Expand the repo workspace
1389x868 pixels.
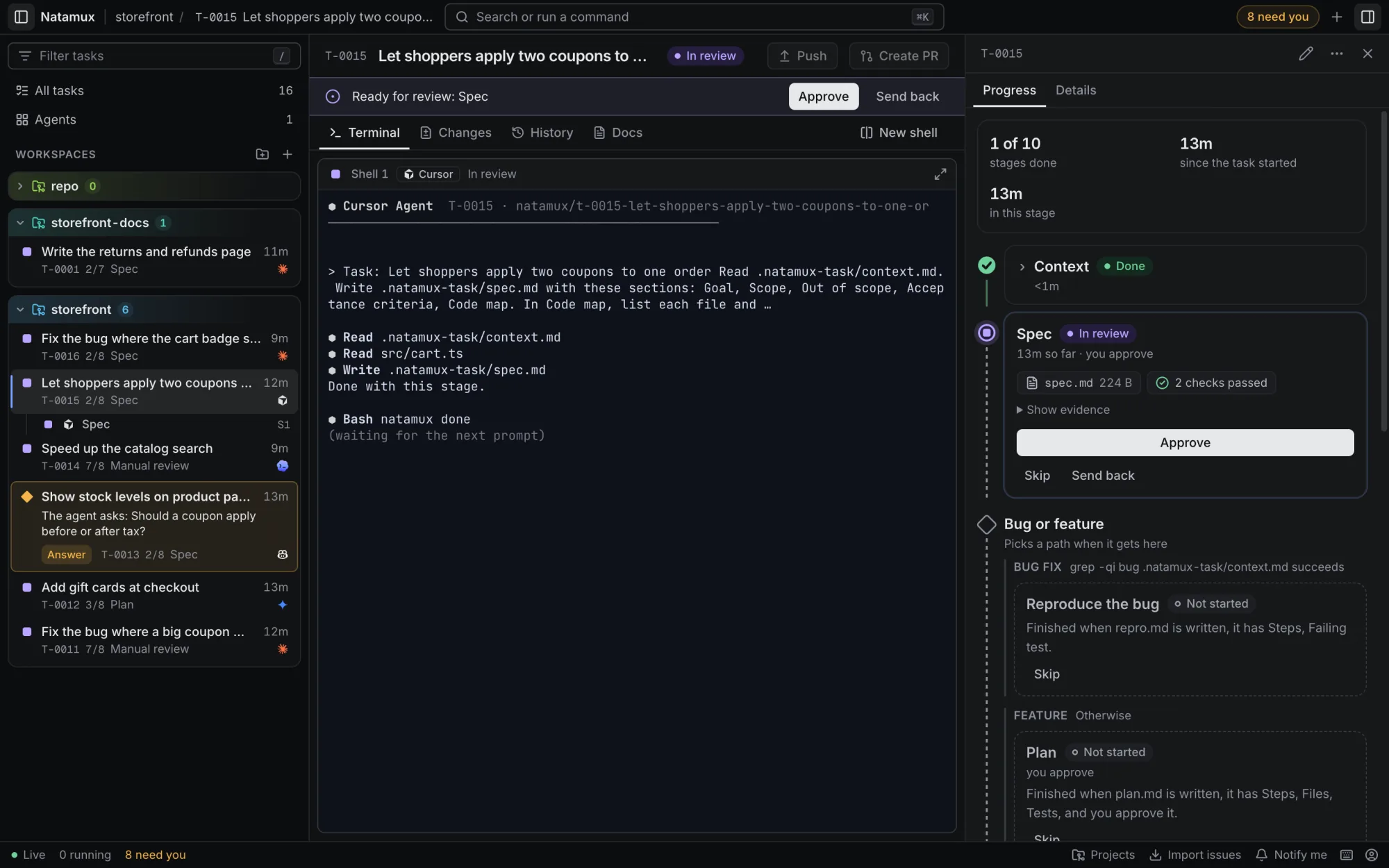pyautogui.click(x=20, y=186)
